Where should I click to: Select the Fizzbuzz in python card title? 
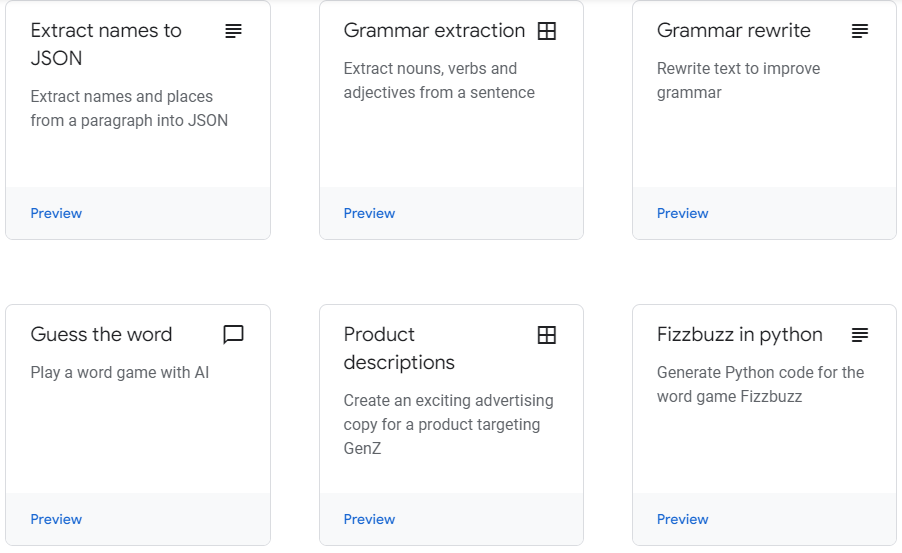pyautogui.click(x=740, y=335)
